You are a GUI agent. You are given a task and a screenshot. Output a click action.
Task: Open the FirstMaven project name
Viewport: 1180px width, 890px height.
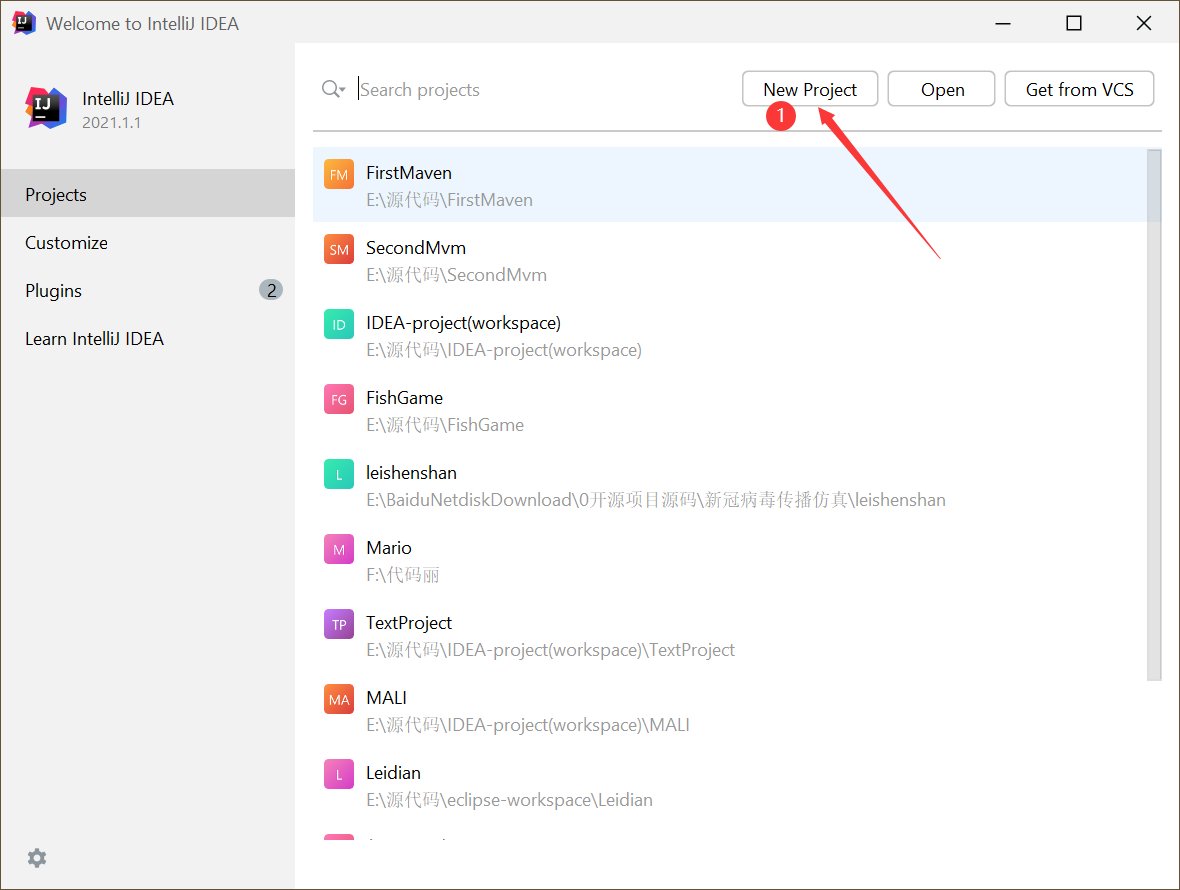coord(409,173)
